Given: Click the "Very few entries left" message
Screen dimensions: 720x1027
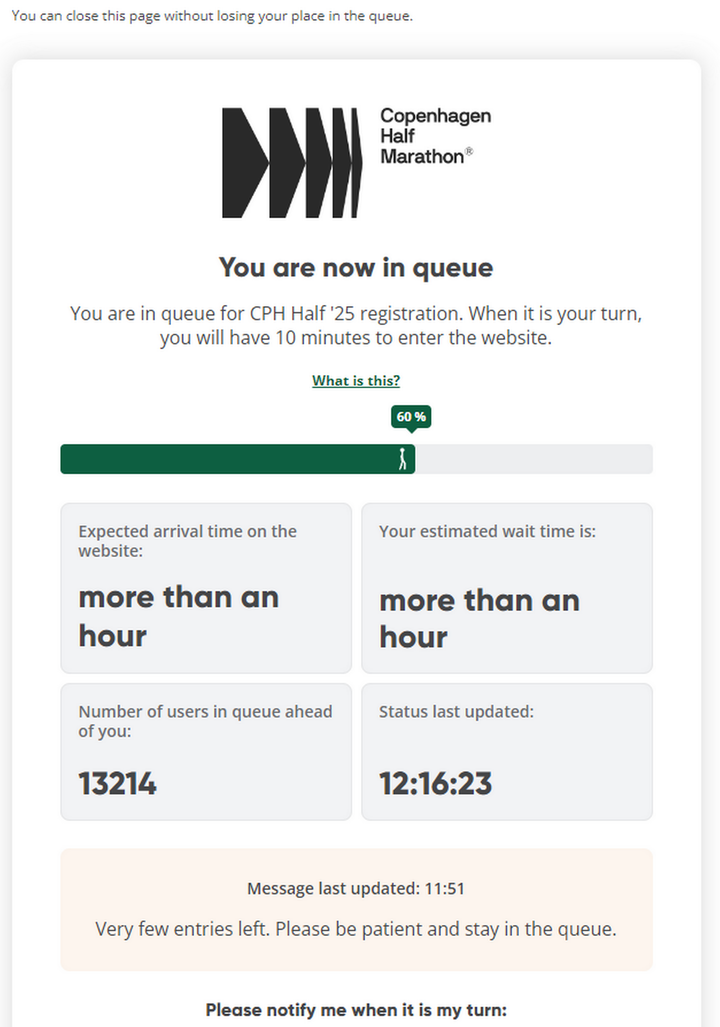Looking at the screenshot, I should [356, 929].
